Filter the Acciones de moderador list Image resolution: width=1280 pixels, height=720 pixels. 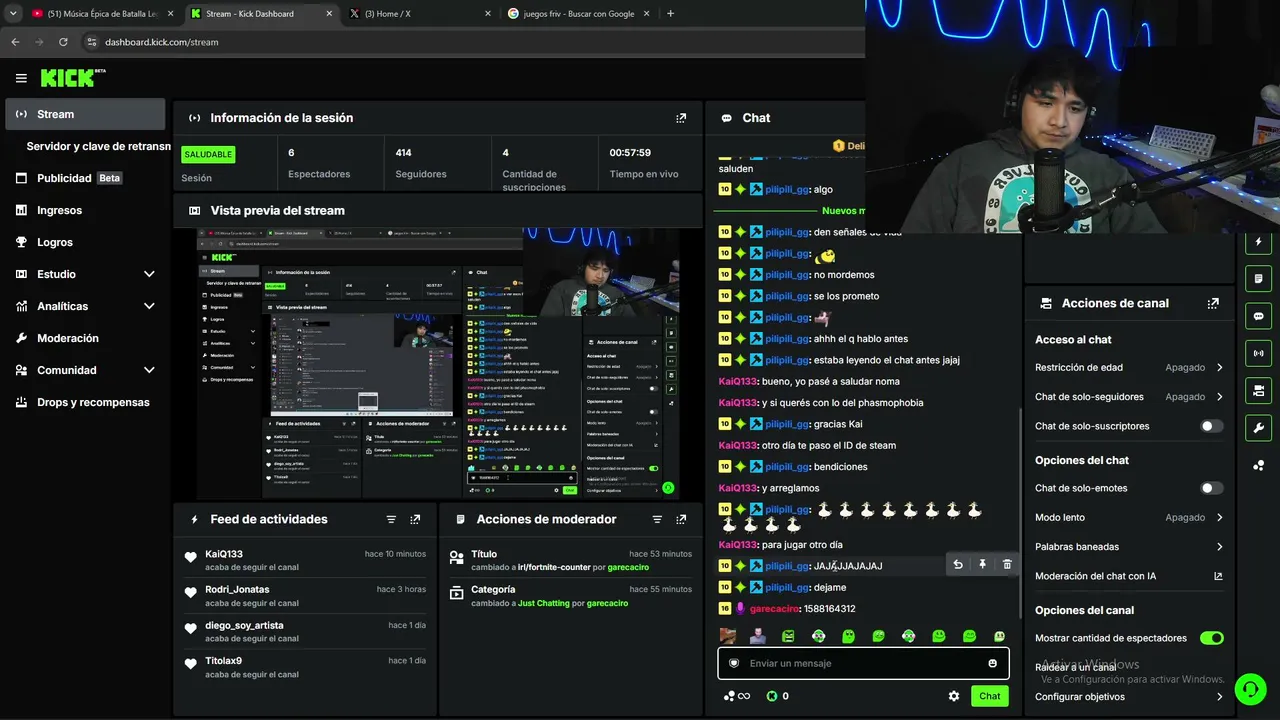pos(657,520)
